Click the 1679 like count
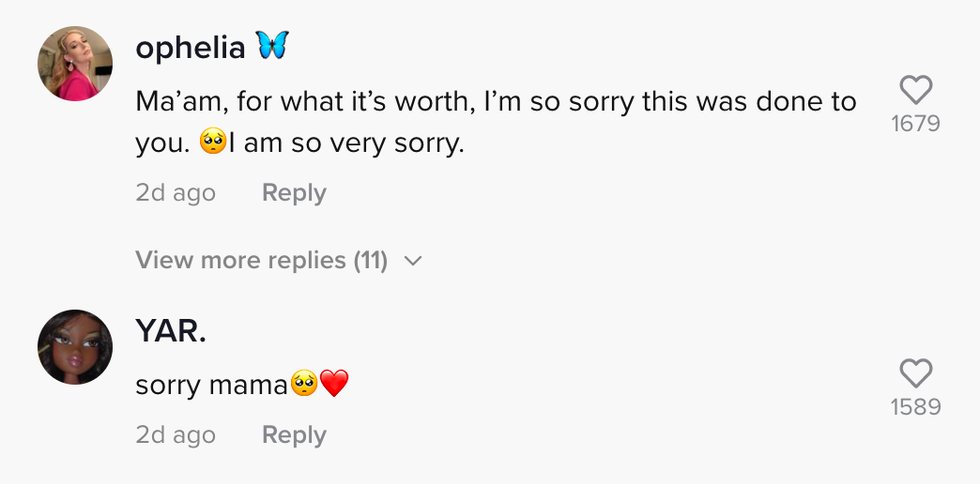 tap(915, 125)
